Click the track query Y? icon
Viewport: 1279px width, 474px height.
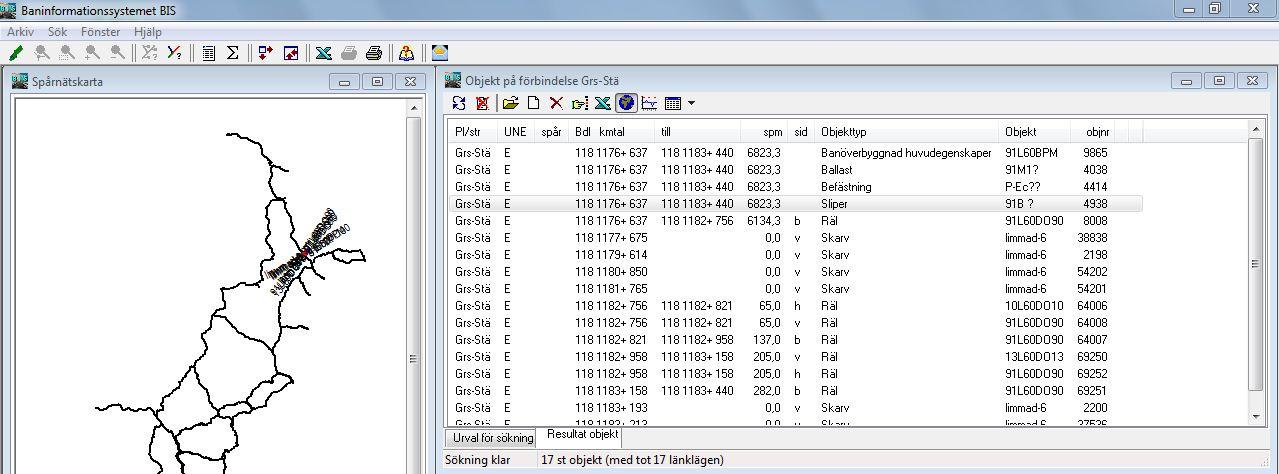coord(175,53)
